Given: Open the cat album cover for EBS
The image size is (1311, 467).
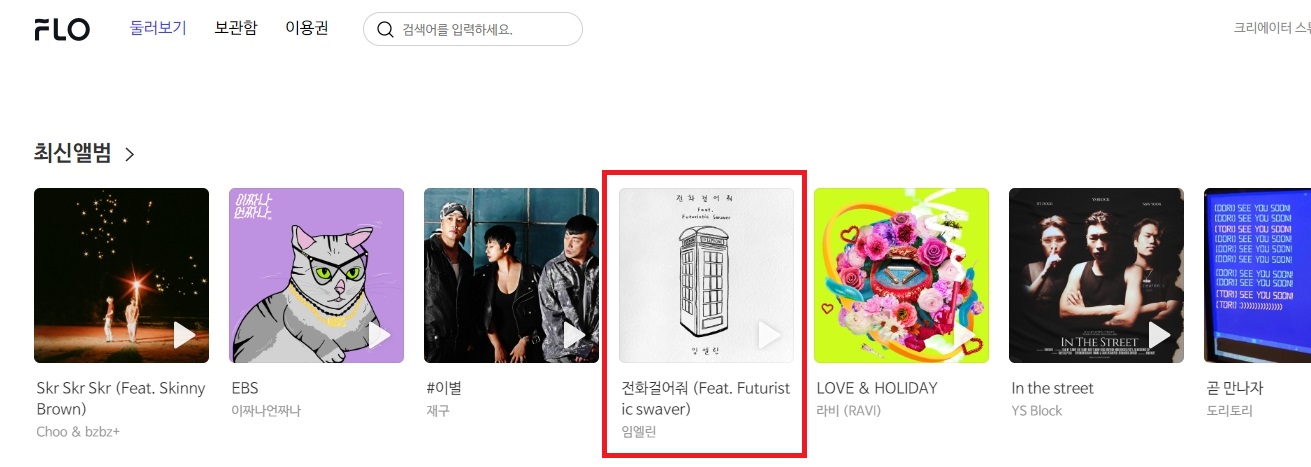Looking at the screenshot, I should (316, 275).
